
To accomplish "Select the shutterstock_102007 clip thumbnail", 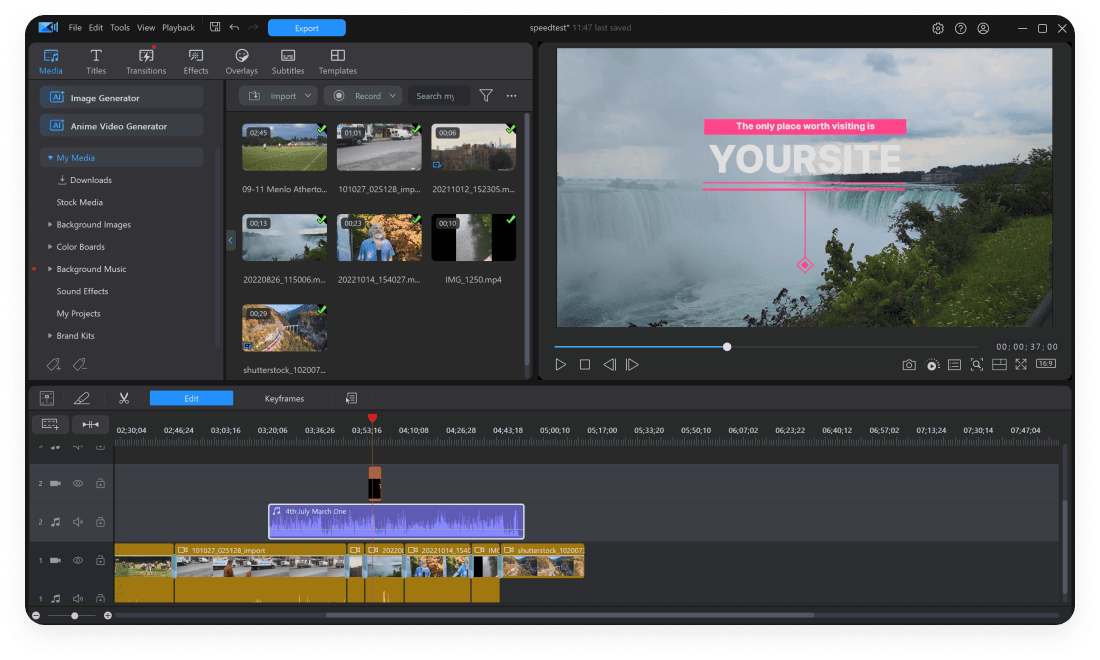I will (x=284, y=328).
